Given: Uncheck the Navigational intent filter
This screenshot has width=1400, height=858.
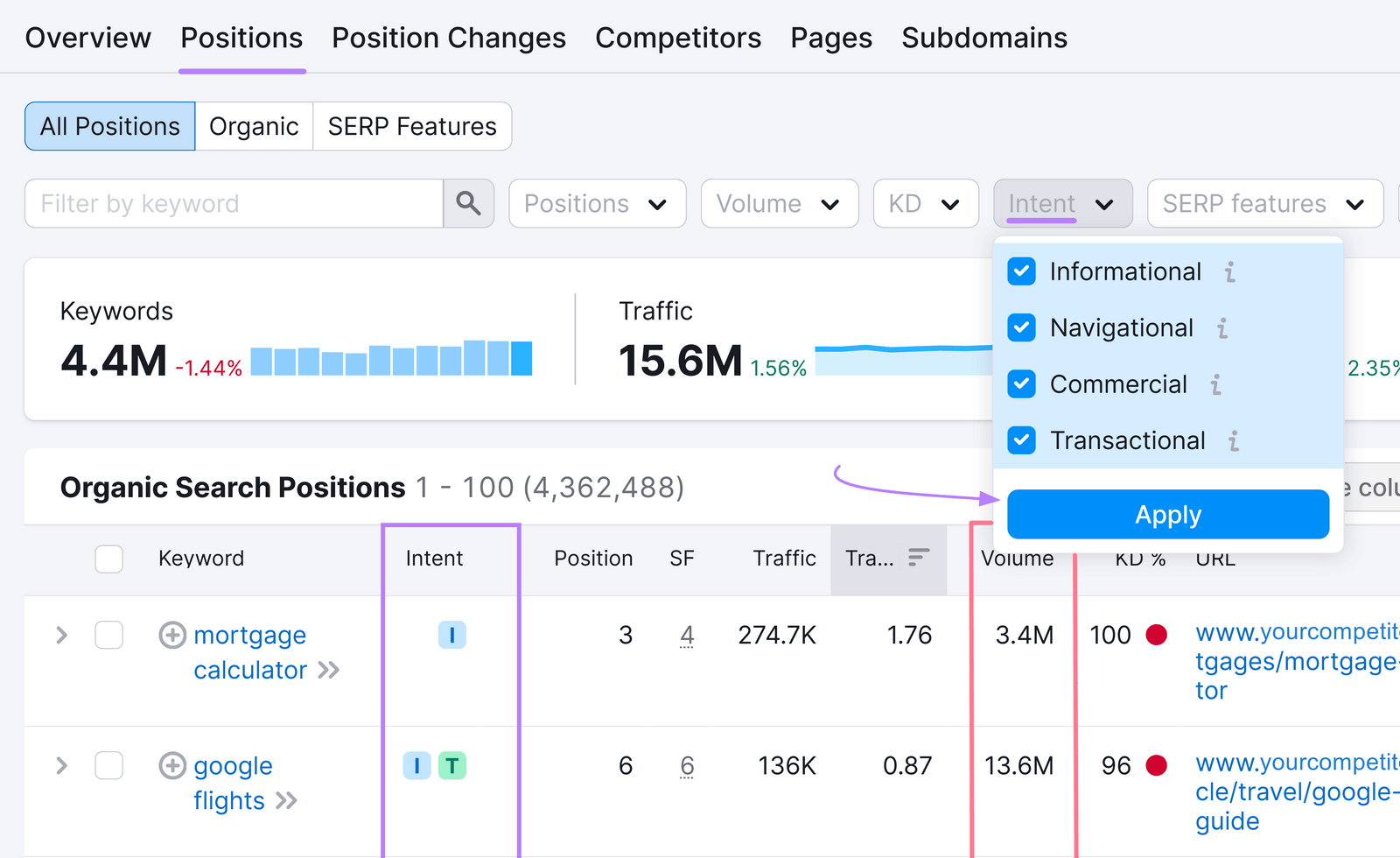Looking at the screenshot, I should click(1020, 327).
